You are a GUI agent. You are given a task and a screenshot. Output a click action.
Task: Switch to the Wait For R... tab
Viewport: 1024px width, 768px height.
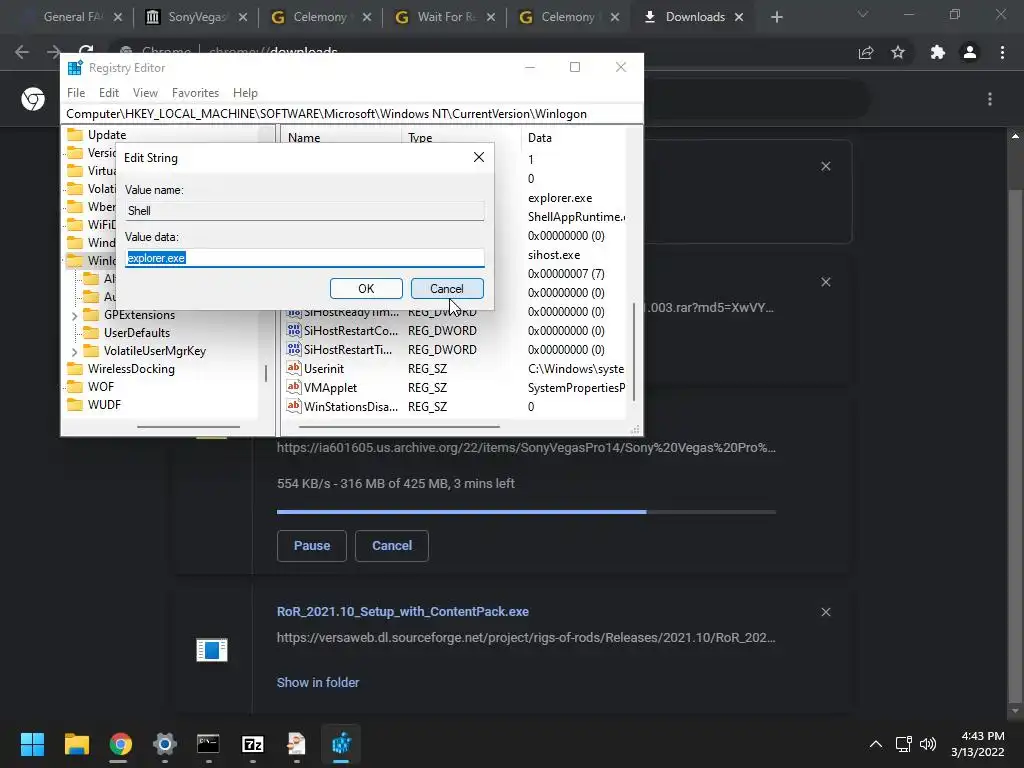[445, 17]
